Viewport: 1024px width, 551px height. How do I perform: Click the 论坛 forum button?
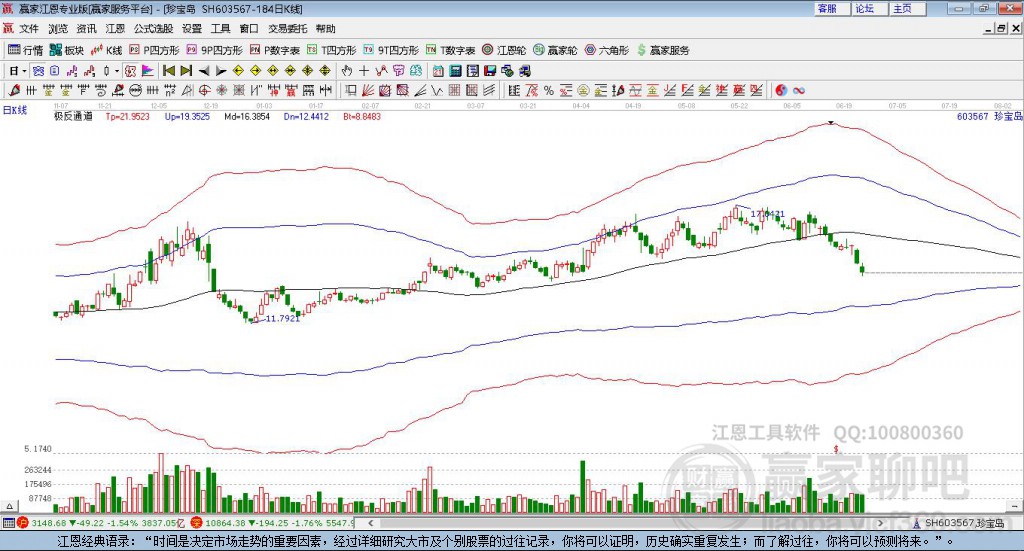(869, 8)
